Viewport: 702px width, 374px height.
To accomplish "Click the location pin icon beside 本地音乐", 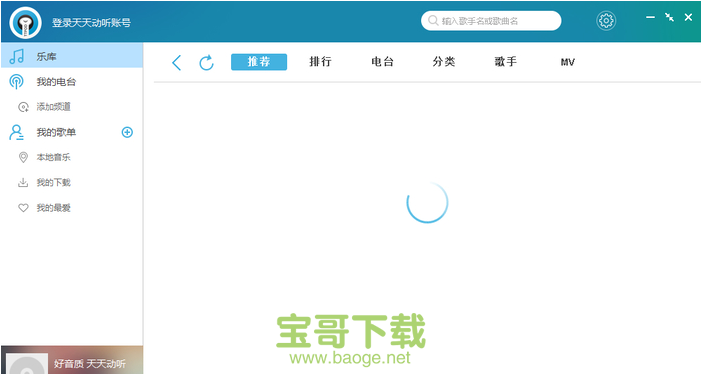I will [23, 157].
